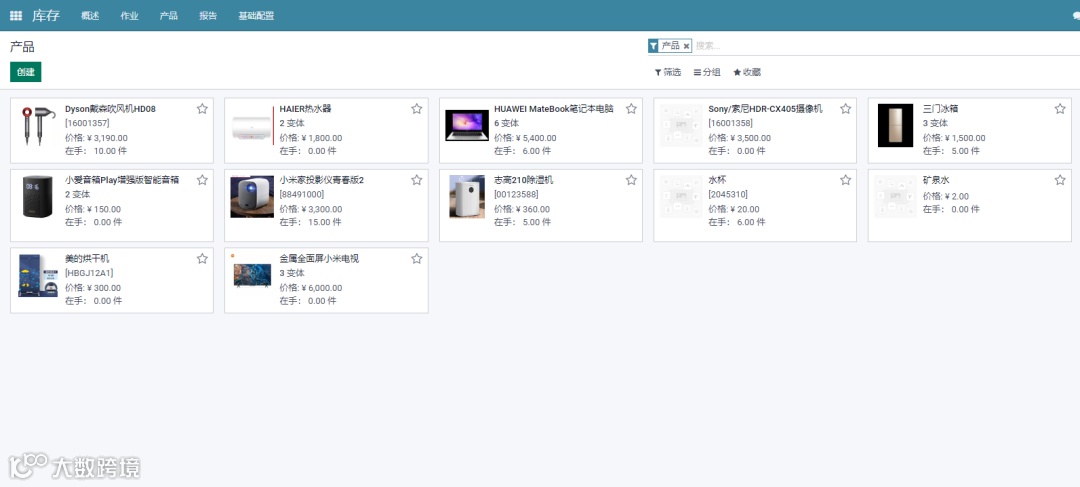Screen dimensions: 1080x487
Task: Open the HAIER water heater image
Action: [x=252, y=127]
